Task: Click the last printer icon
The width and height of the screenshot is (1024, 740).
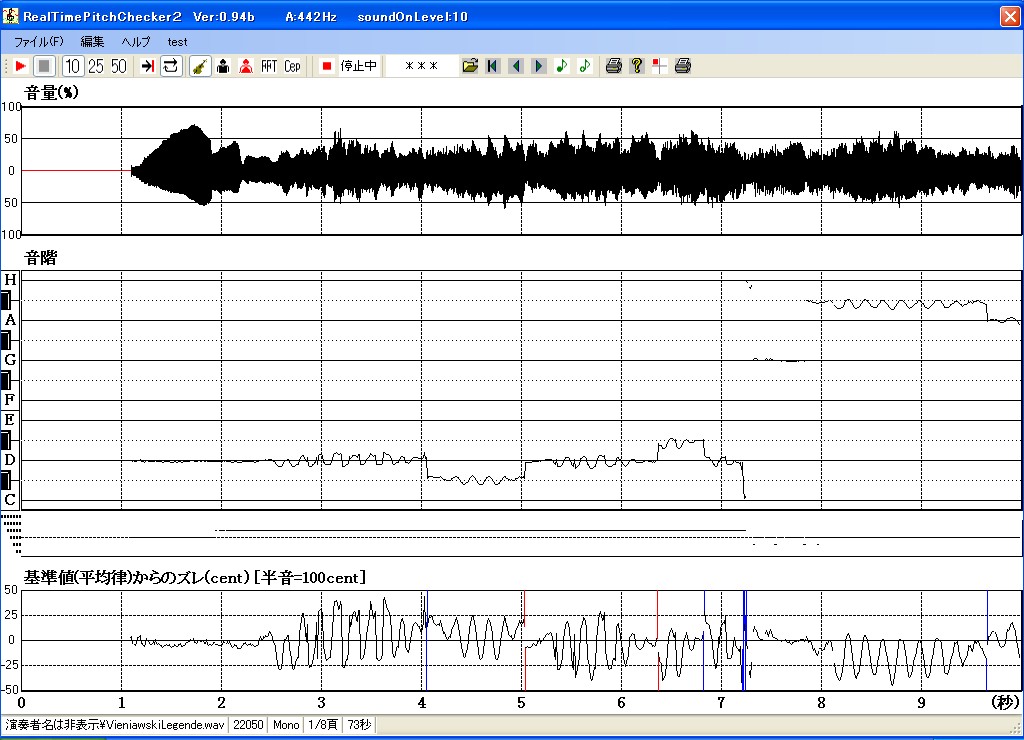Action: point(682,66)
